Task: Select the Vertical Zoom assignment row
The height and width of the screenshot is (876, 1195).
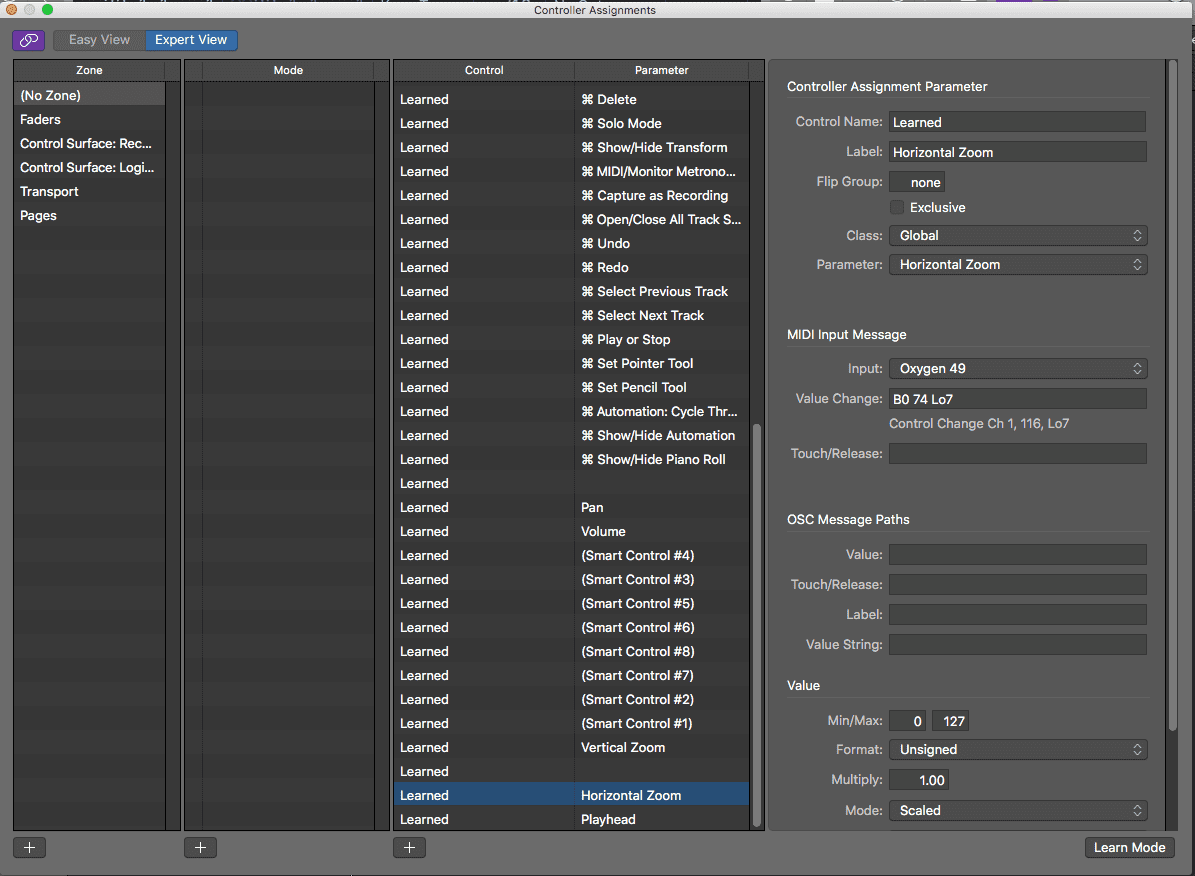Action: pyautogui.click(x=571, y=748)
